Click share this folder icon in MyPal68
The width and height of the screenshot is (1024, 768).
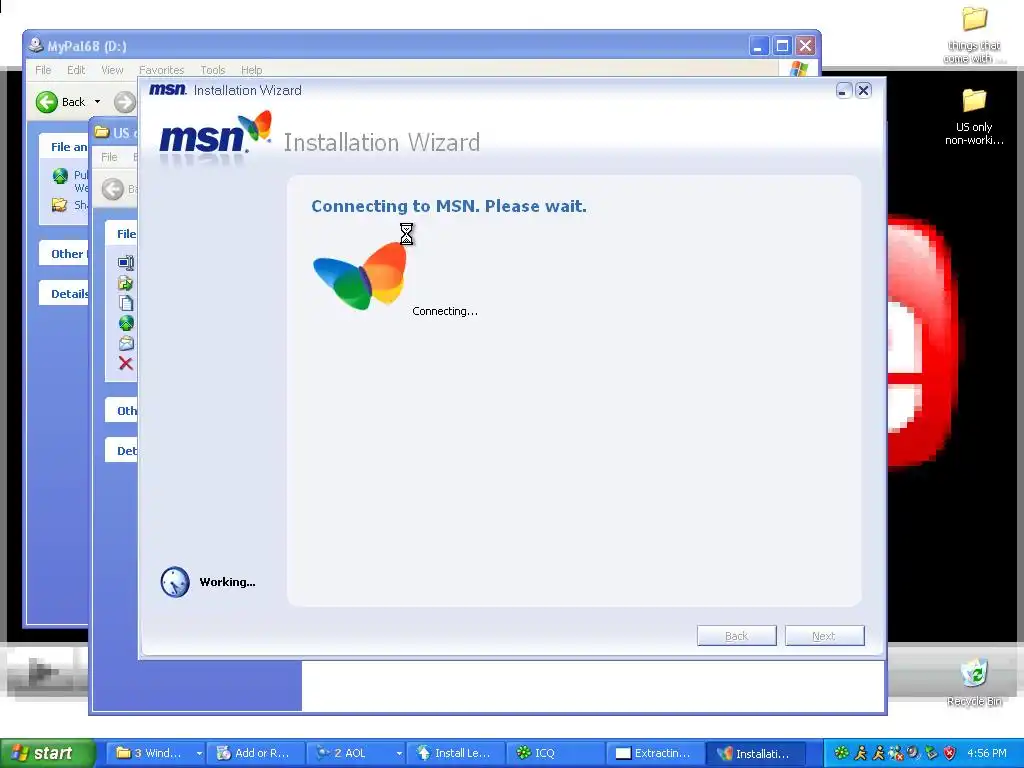tap(59, 204)
